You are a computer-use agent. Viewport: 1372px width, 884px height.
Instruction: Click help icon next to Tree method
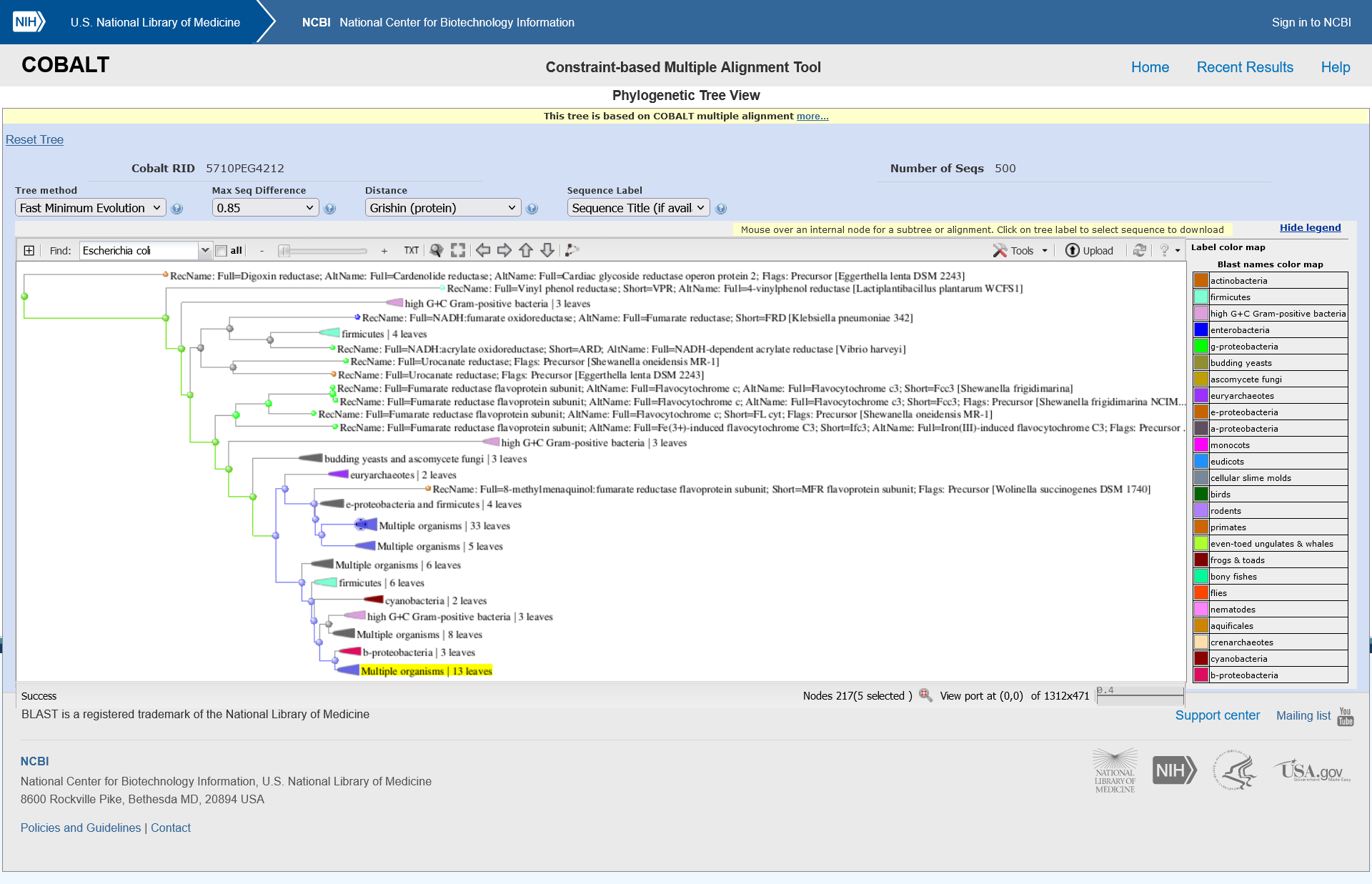pyautogui.click(x=177, y=209)
